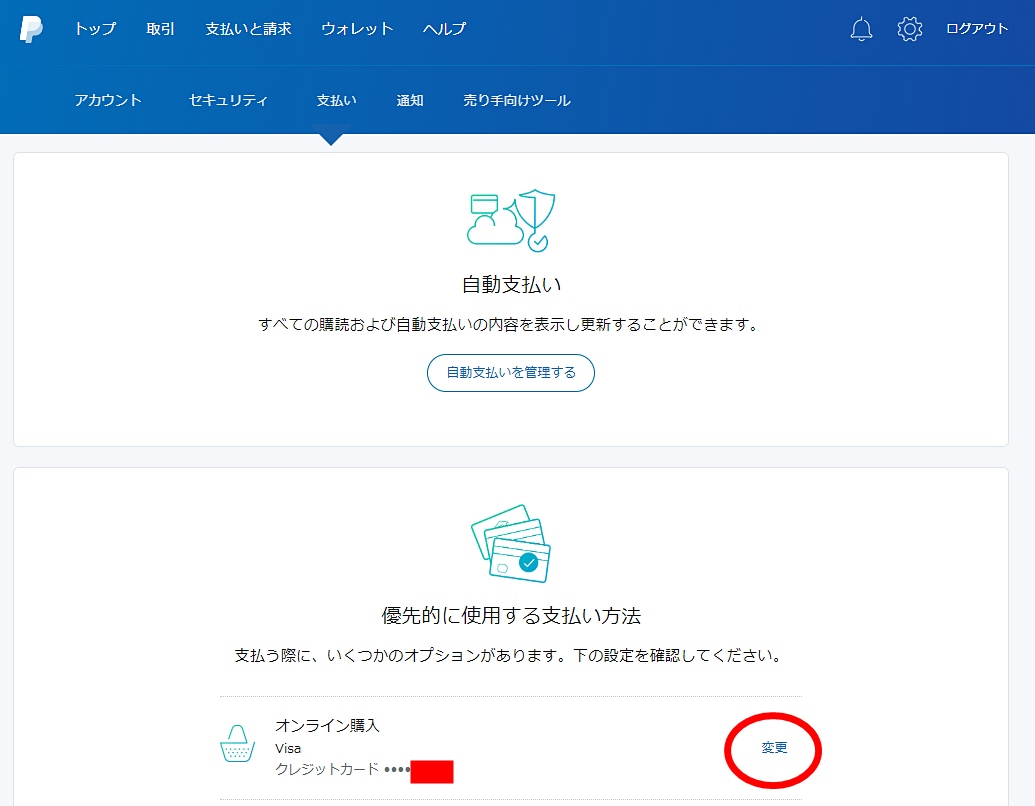Click the PayPal logo
Image resolution: width=1035 pixels, height=806 pixels.
(x=31, y=30)
